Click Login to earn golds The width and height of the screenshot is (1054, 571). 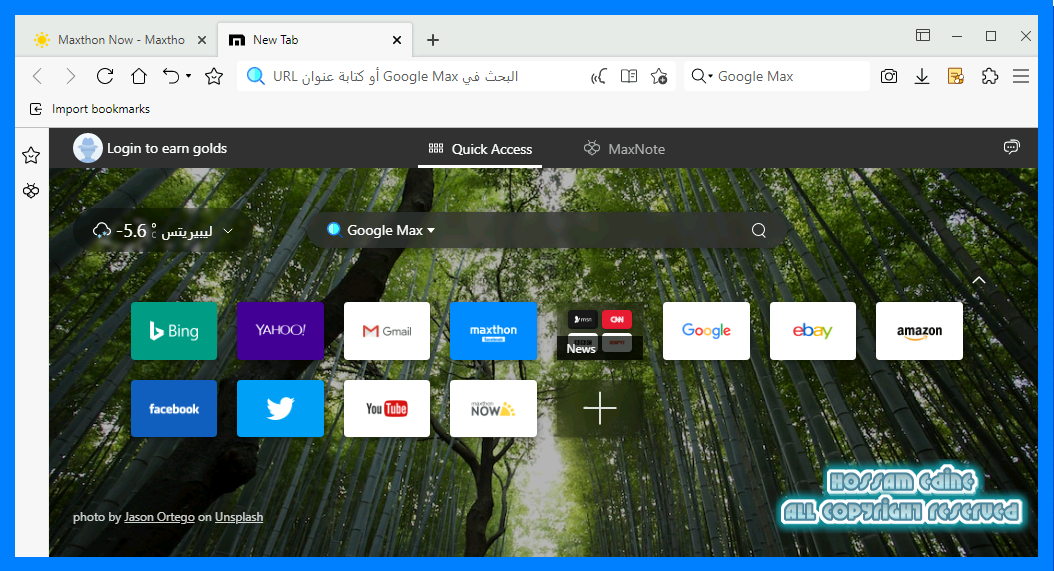pyautogui.click(x=167, y=149)
